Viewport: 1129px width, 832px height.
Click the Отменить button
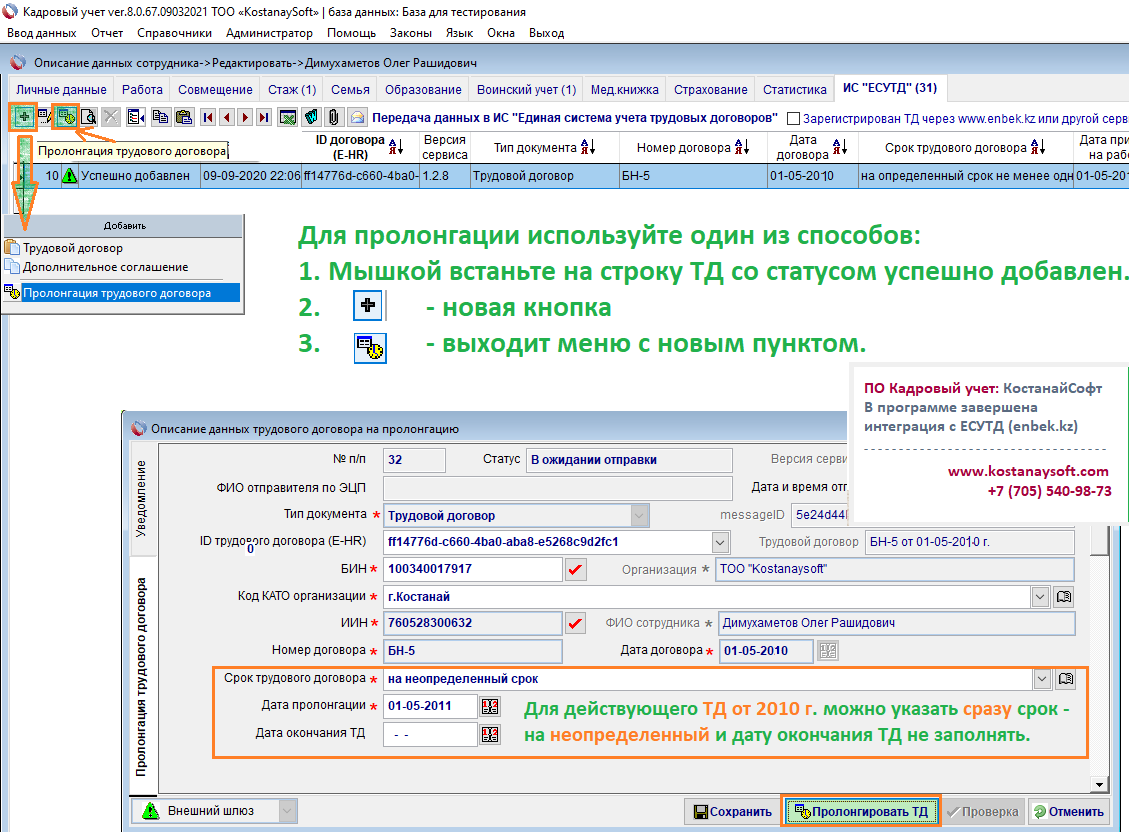coord(1069,812)
